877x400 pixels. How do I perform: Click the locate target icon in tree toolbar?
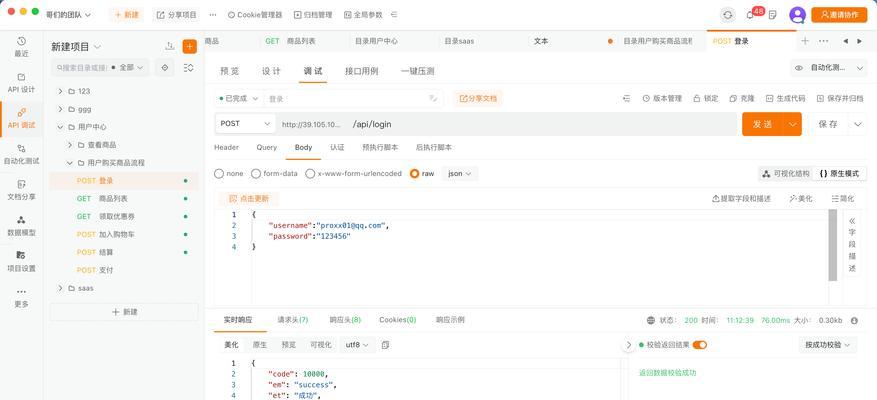[164, 67]
